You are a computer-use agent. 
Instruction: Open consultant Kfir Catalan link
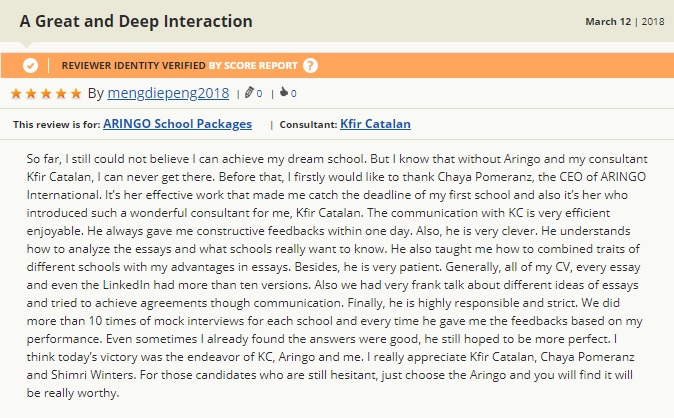[x=375, y=124]
